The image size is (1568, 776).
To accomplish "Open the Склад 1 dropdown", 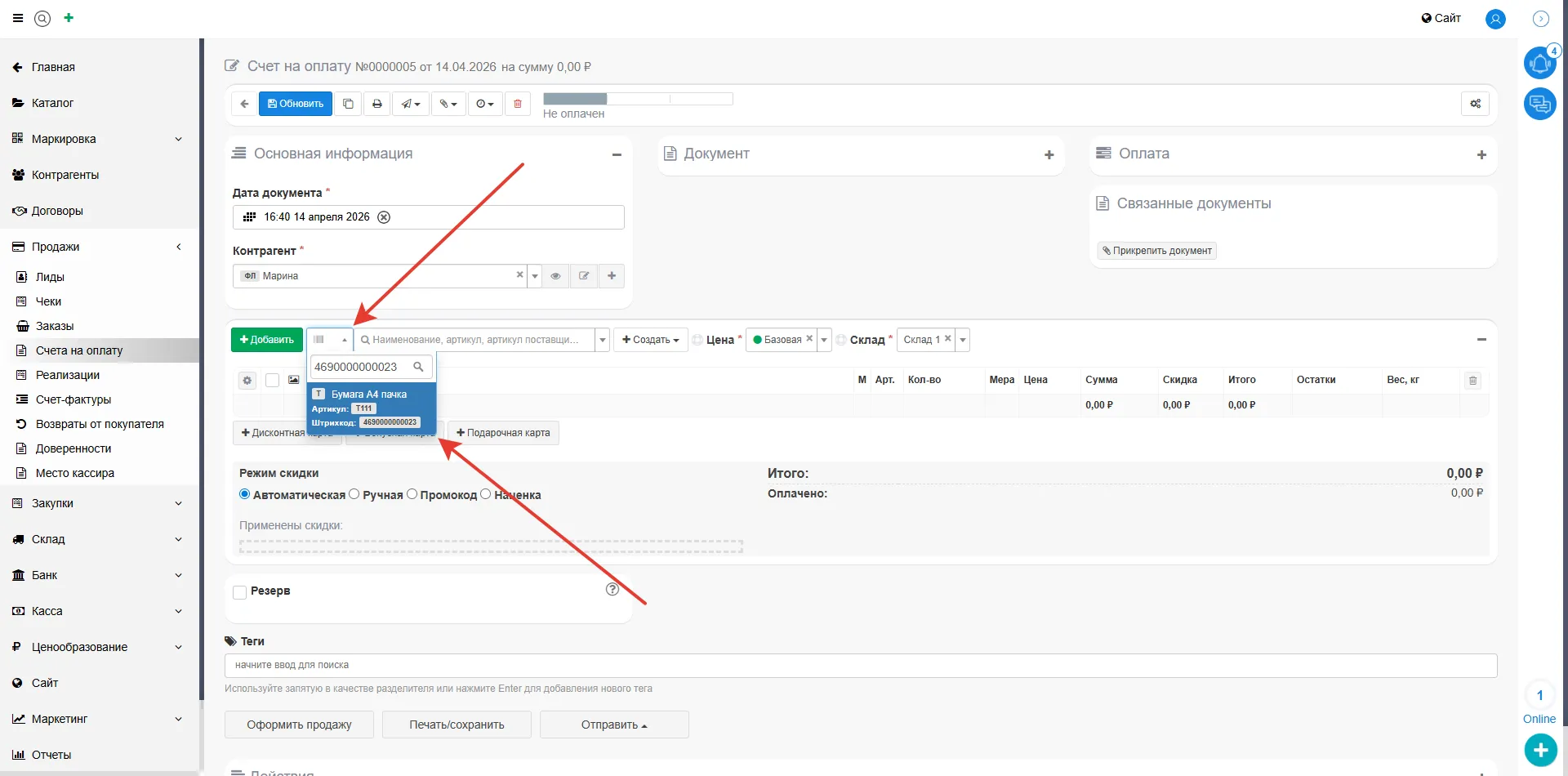I will [963, 340].
